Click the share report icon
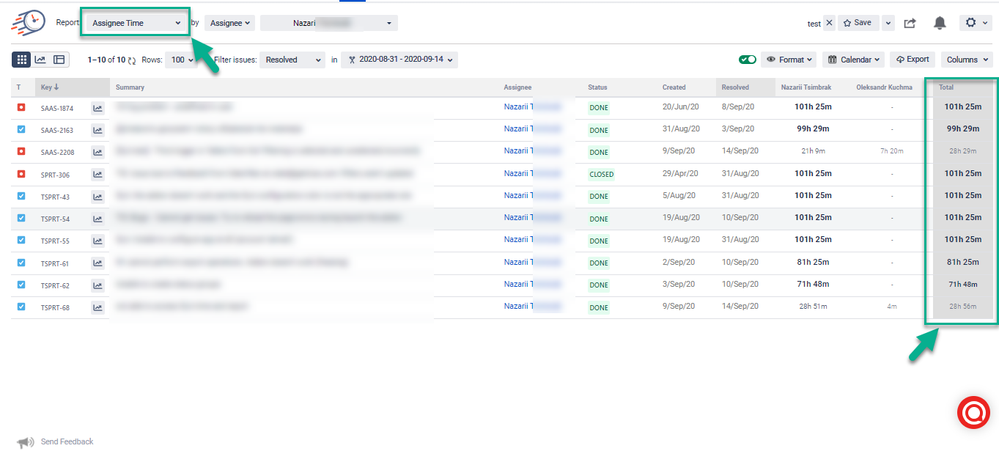This screenshot has width=999, height=460. 910,23
